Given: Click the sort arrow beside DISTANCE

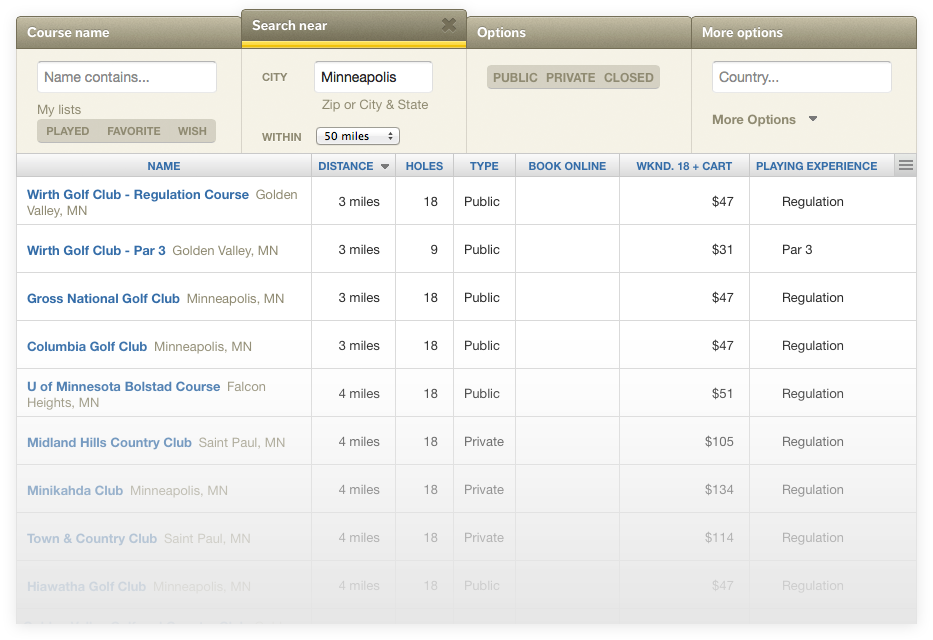Looking at the screenshot, I should (383, 166).
